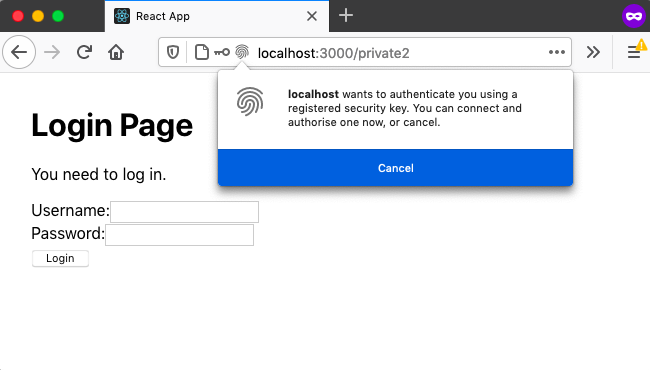
Task: Click the localhost:3000/private2 address bar
Action: pyautogui.click(x=333, y=53)
